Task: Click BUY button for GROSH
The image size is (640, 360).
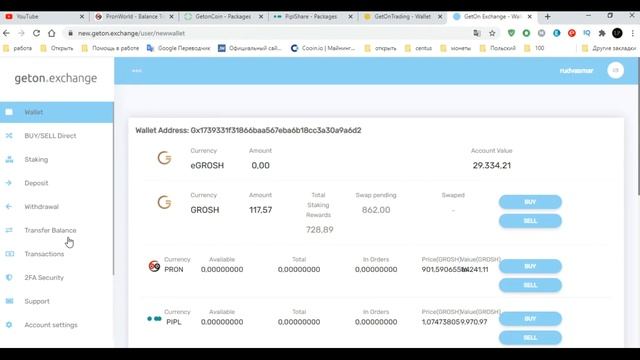Action: click(x=530, y=202)
